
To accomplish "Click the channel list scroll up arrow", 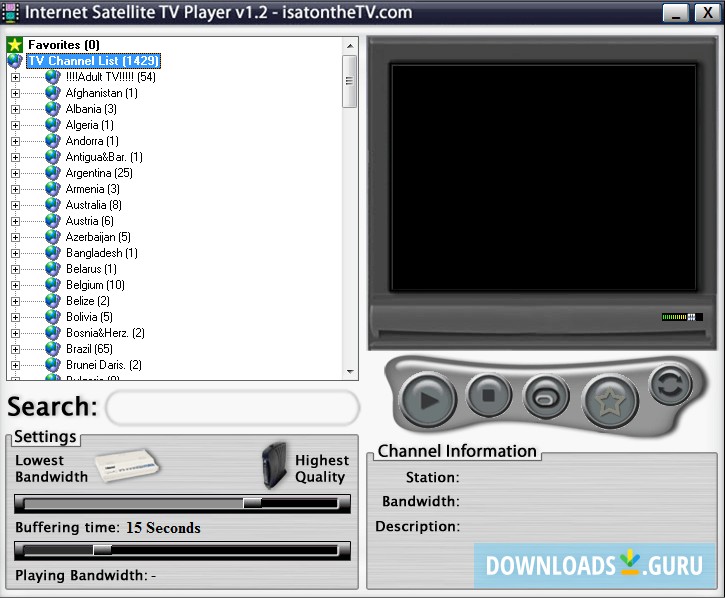I will coord(350,46).
